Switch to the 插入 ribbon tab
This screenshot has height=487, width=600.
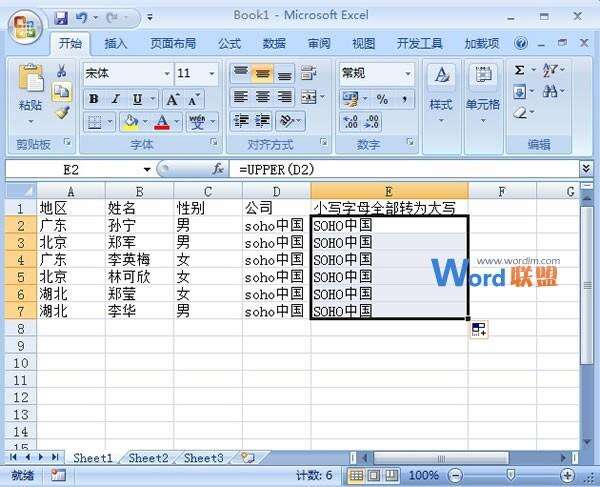[116, 44]
